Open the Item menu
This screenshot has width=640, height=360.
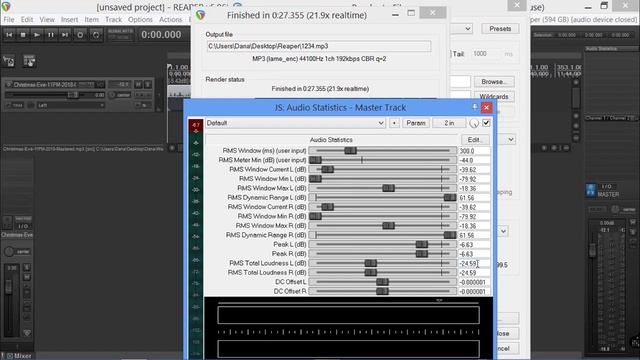(91, 20)
